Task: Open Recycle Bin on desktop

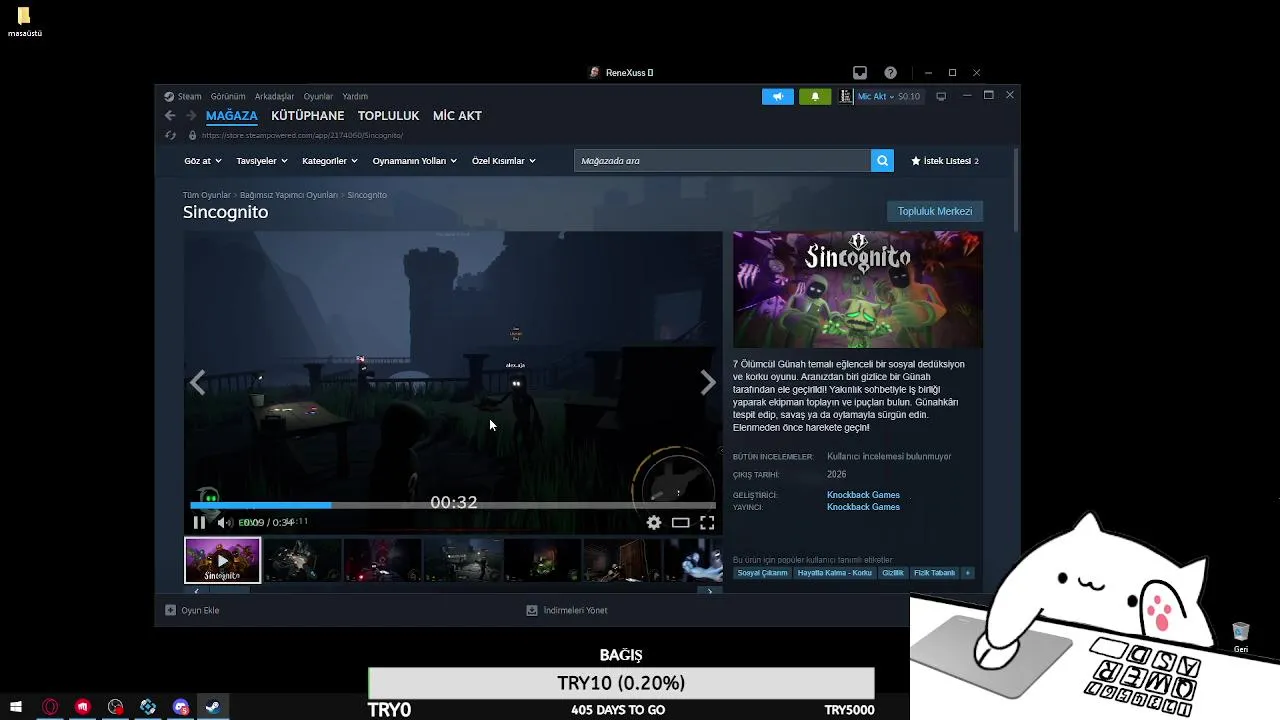Action: pos(1241,637)
